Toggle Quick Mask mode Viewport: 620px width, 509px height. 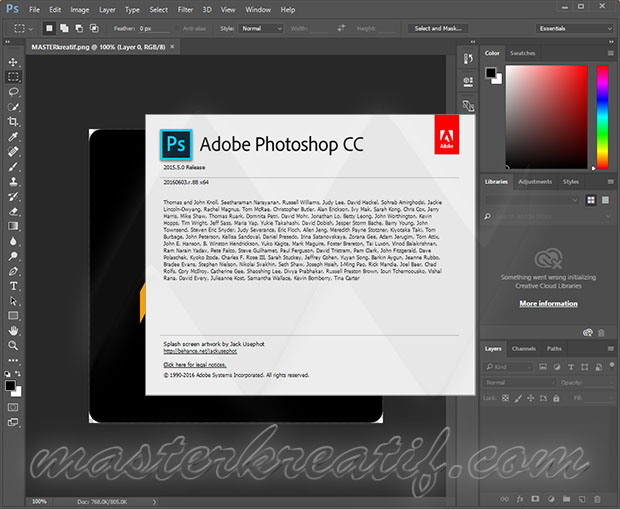point(13,407)
